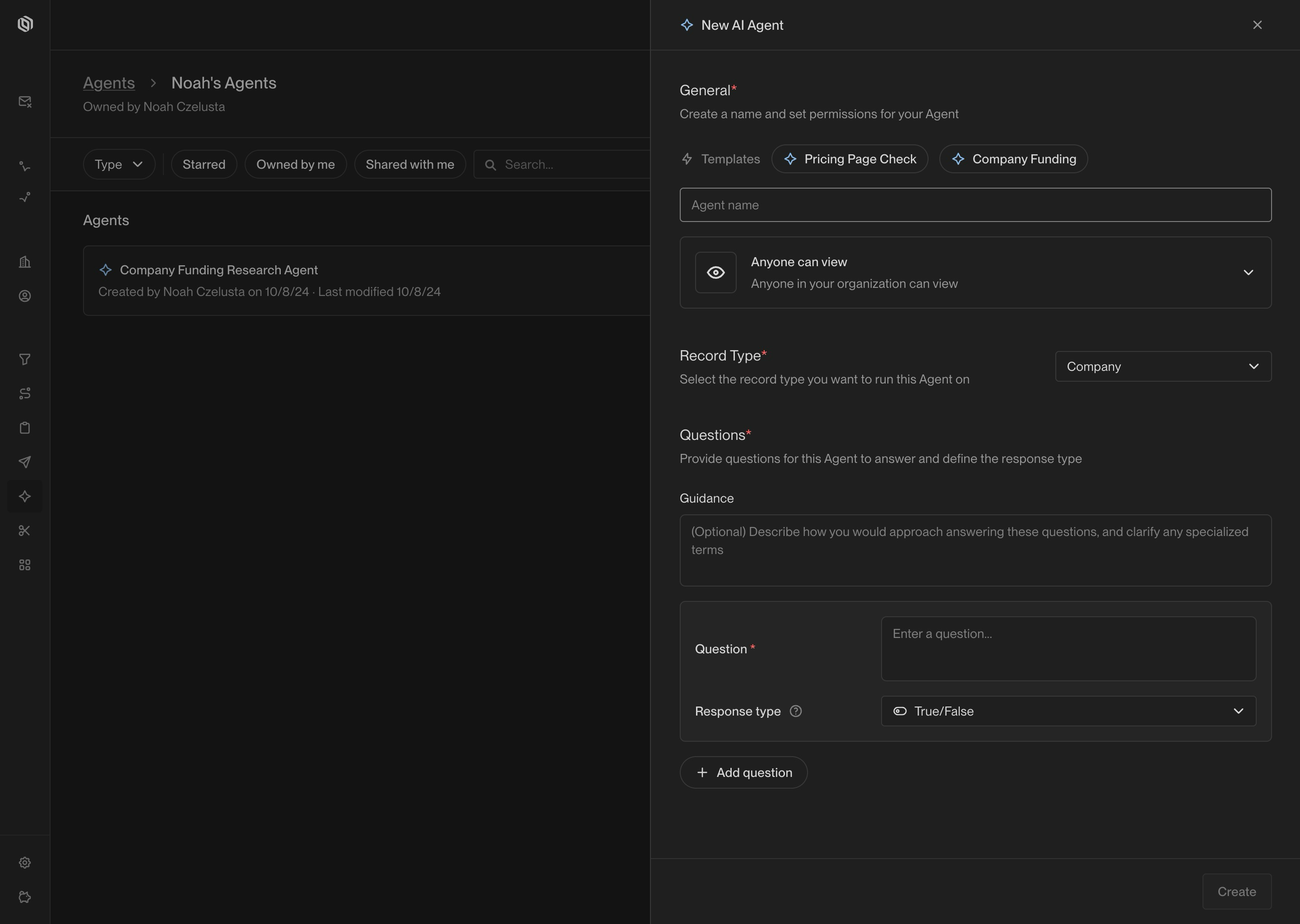Open the clipboard tasks icon in the sidebar
The height and width of the screenshot is (924, 1300).
coord(24,428)
